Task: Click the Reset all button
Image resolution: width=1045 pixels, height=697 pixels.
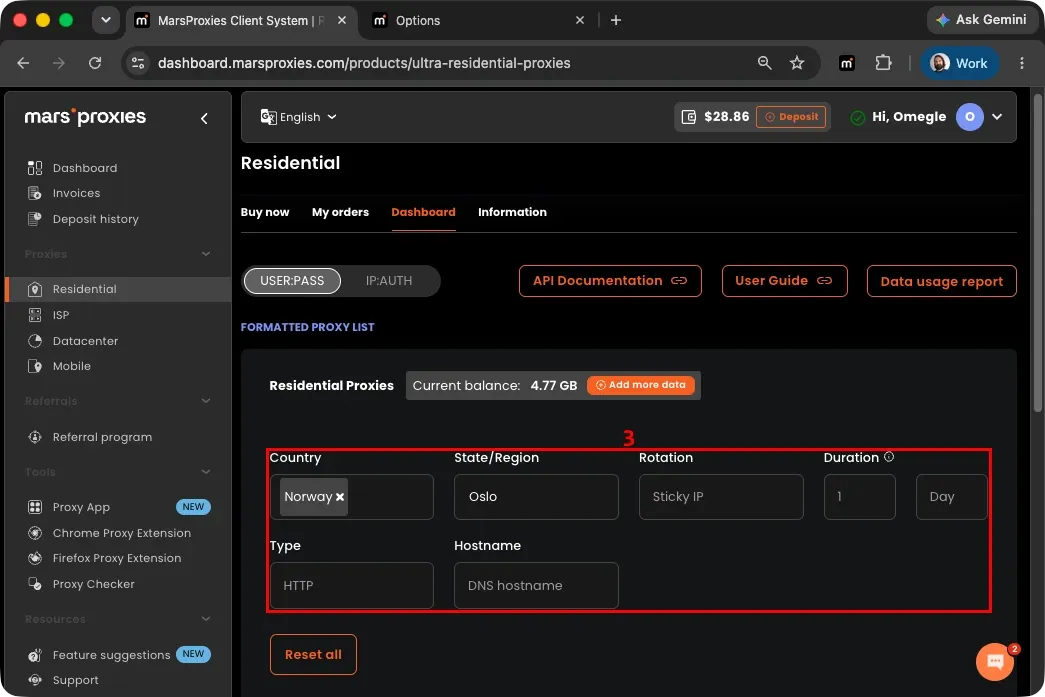Action: pyautogui.click(x=313, y=655)
